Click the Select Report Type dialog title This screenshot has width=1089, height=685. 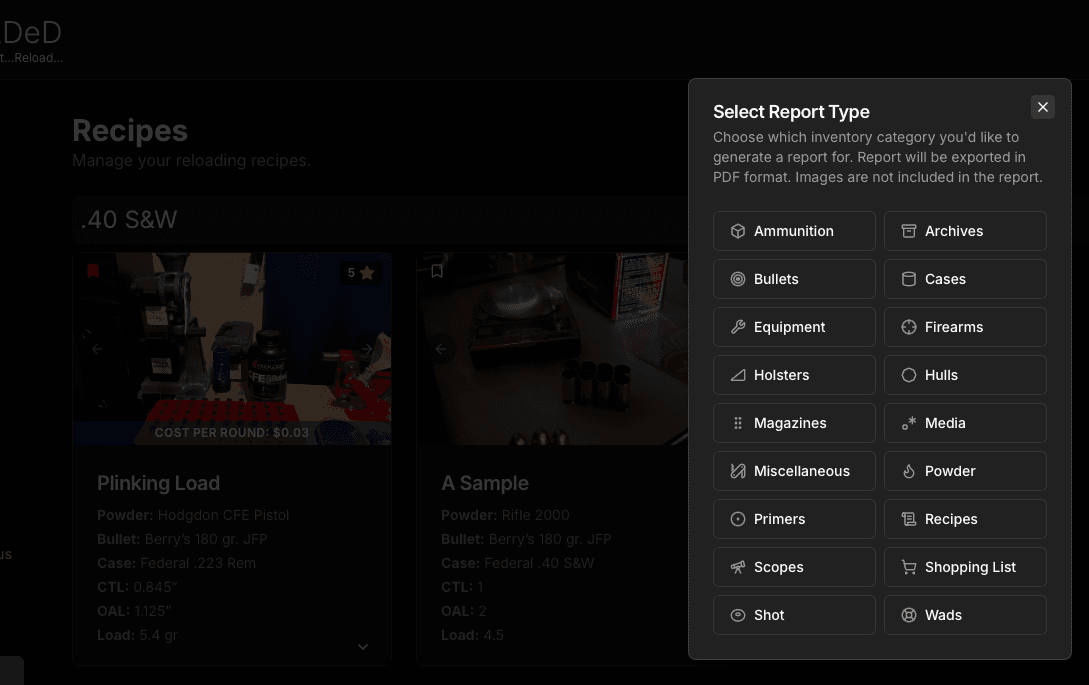[791, 112]
